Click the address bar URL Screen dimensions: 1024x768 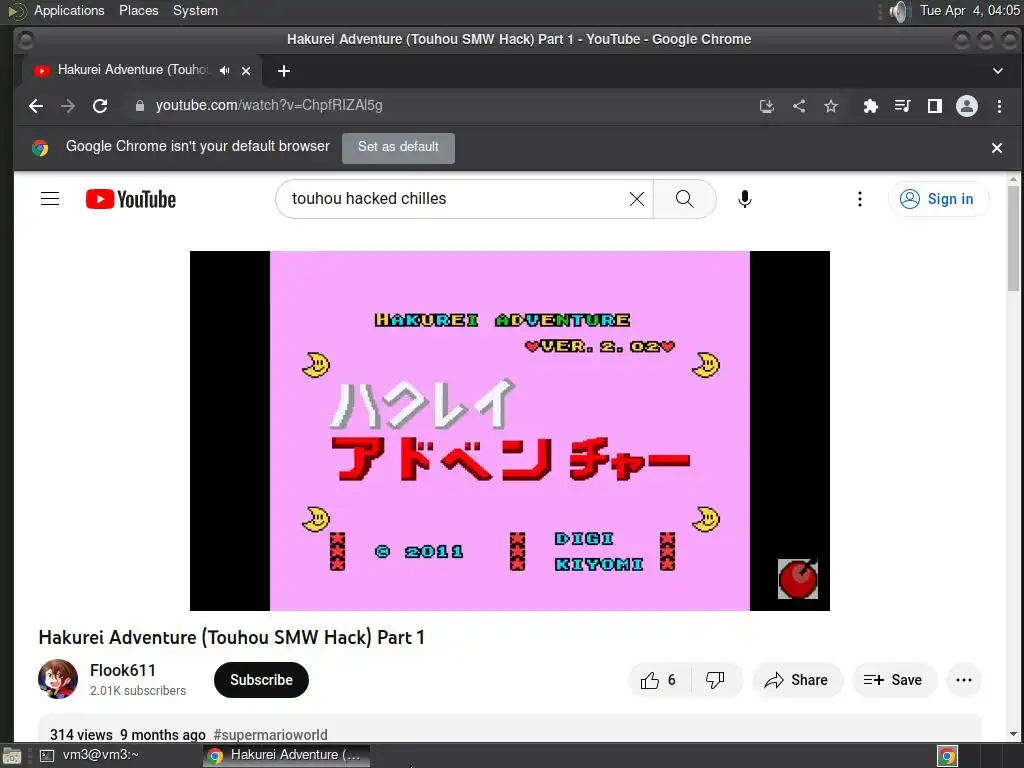[269, 105]
